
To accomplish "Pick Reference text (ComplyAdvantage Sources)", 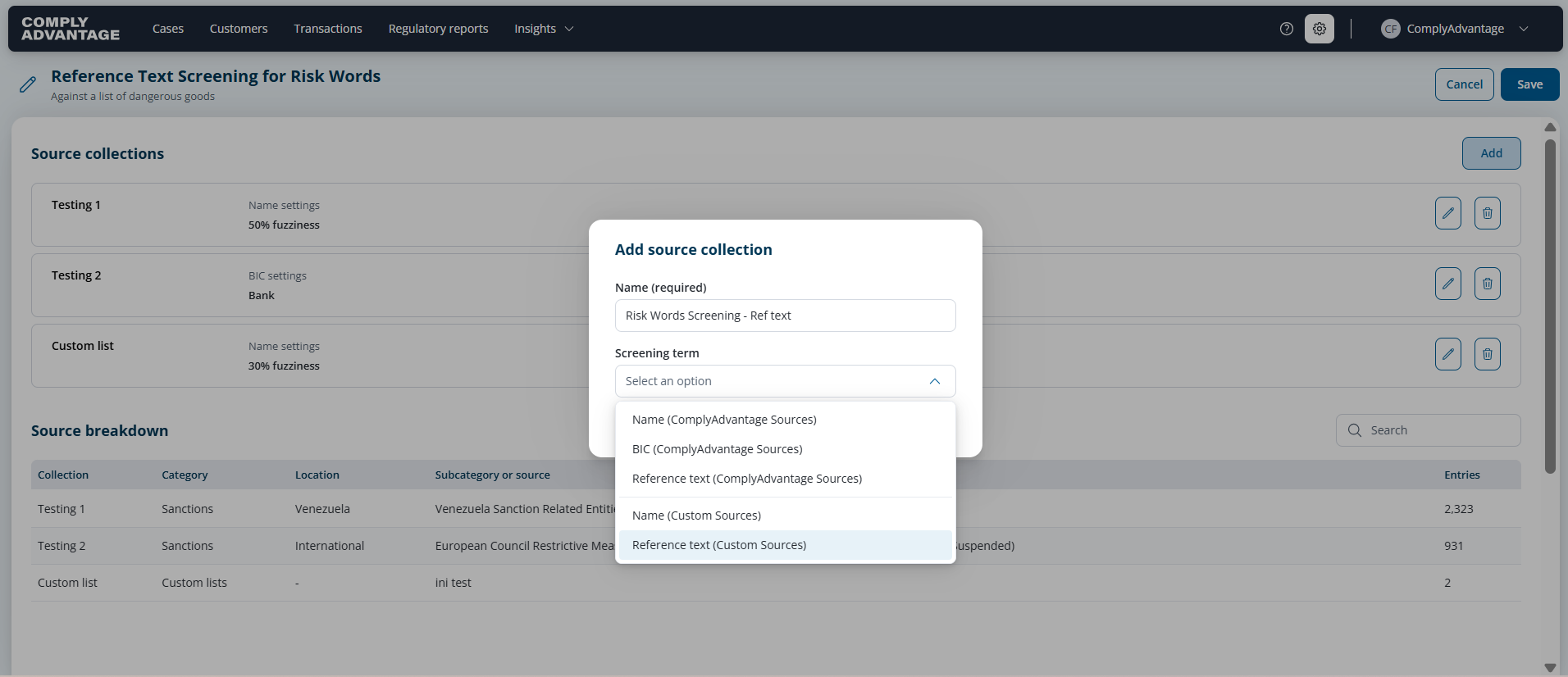I will click(786, 479).
